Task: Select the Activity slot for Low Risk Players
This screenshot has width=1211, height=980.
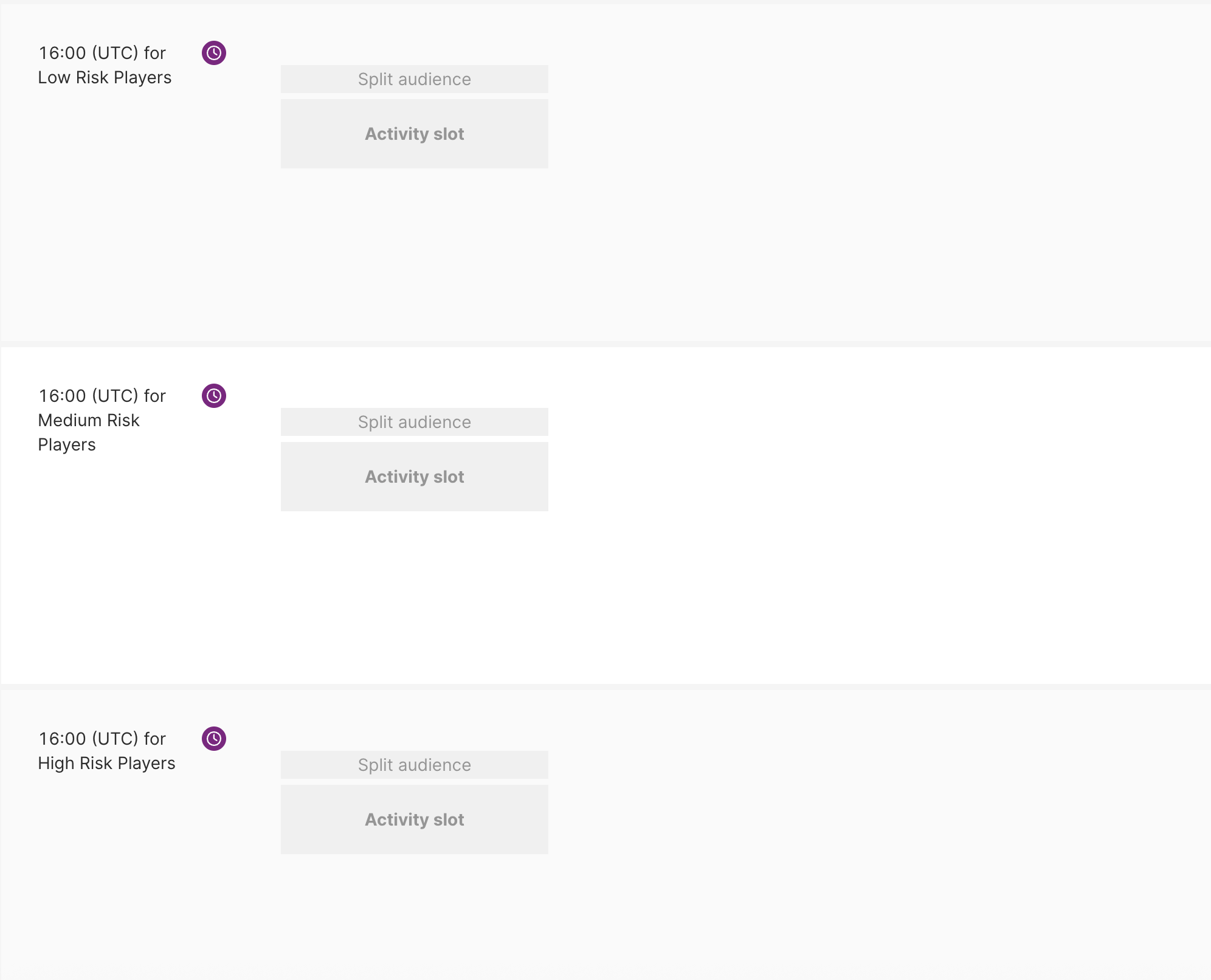Action: click(414, 134)
